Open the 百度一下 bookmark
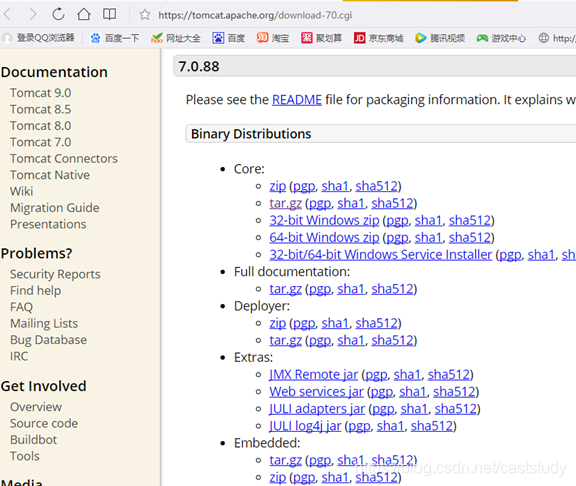 (115, 38)
